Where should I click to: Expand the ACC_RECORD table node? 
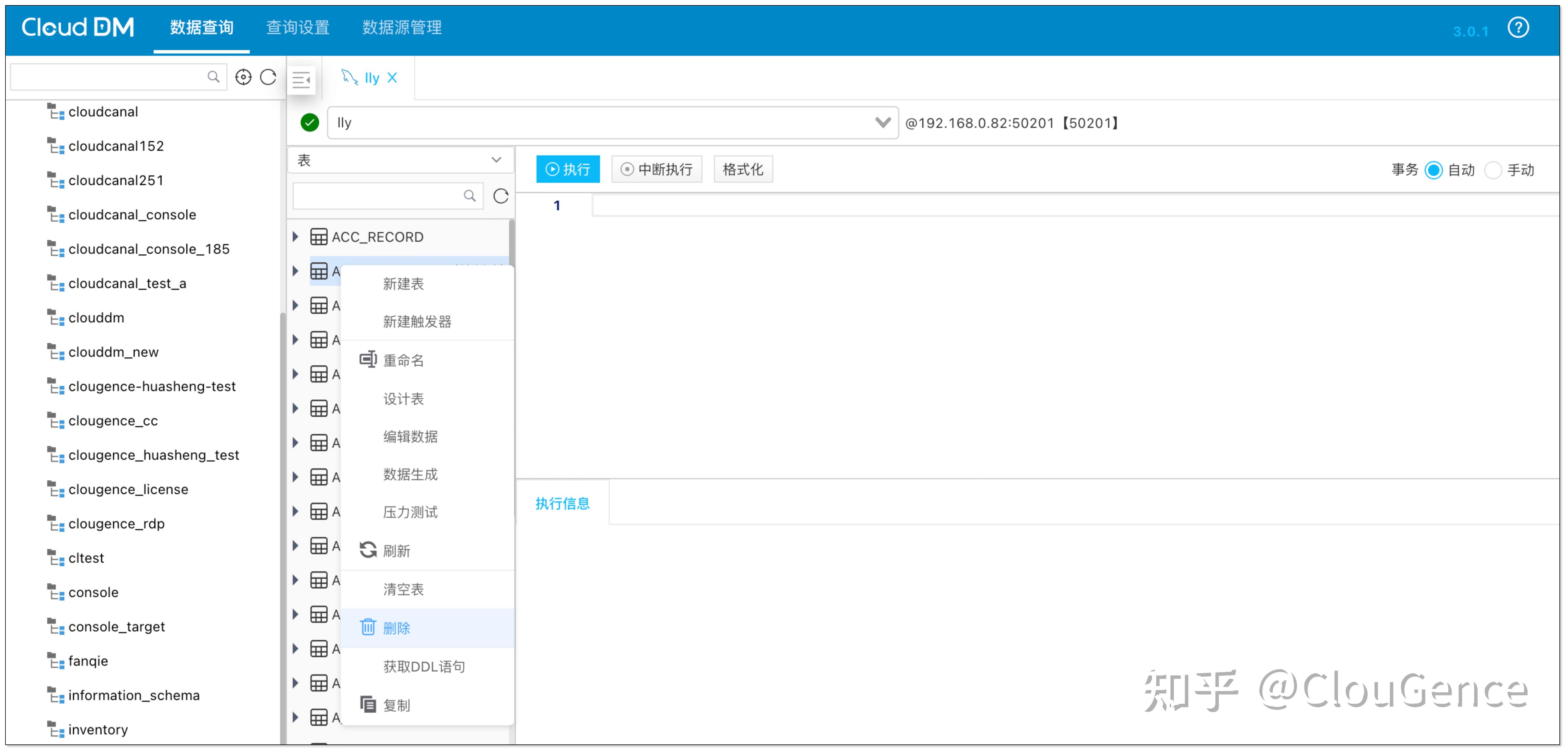(296, 237)
